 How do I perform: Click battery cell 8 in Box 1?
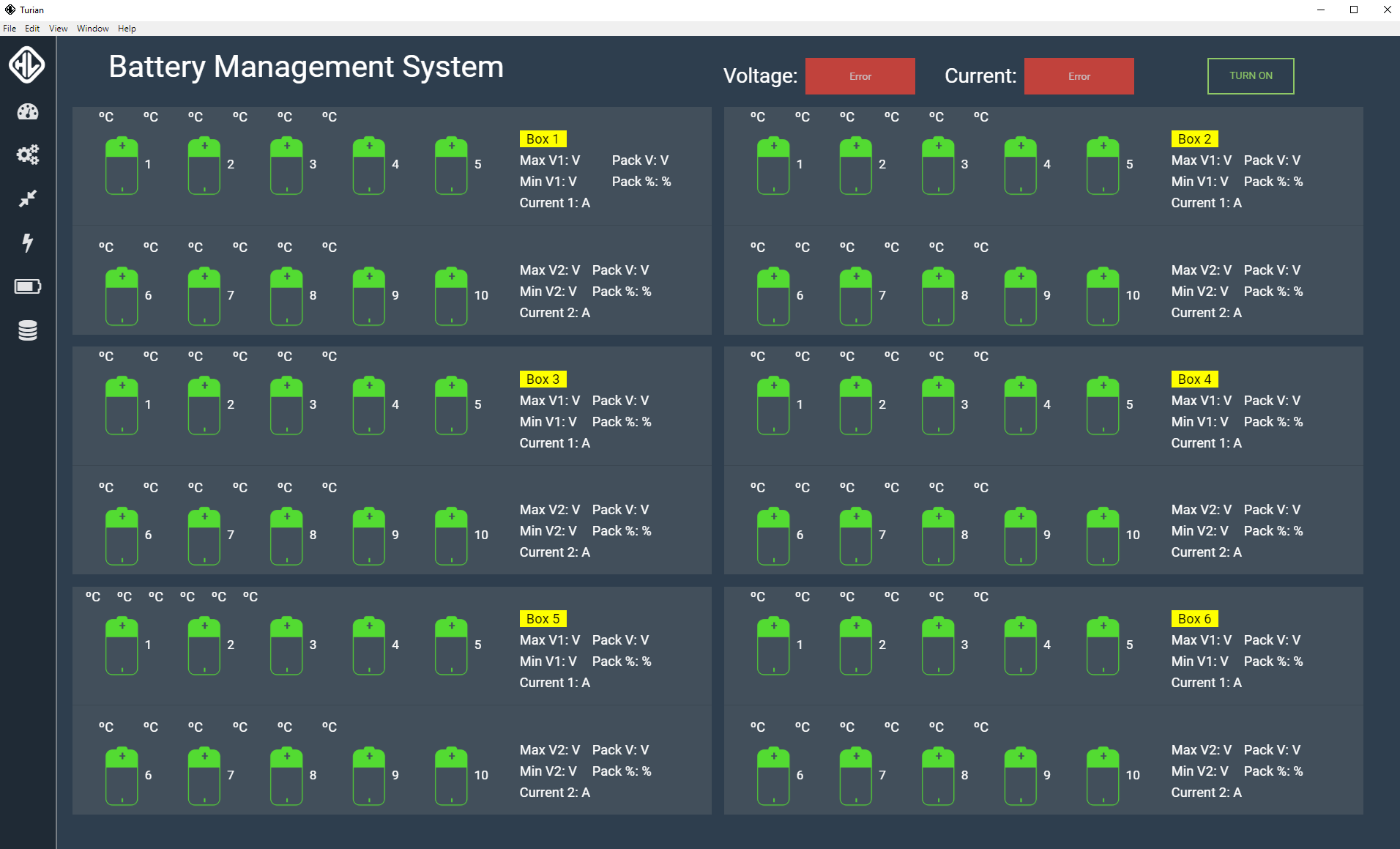pyautogui.click(x=286, y=296)
